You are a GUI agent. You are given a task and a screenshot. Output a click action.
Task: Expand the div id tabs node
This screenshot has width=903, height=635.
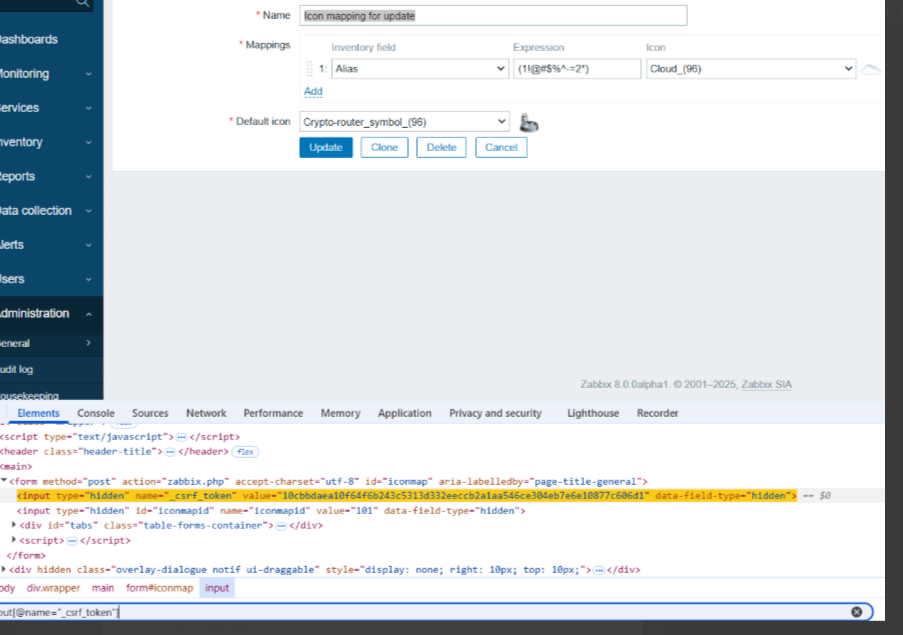pos(14,525)
